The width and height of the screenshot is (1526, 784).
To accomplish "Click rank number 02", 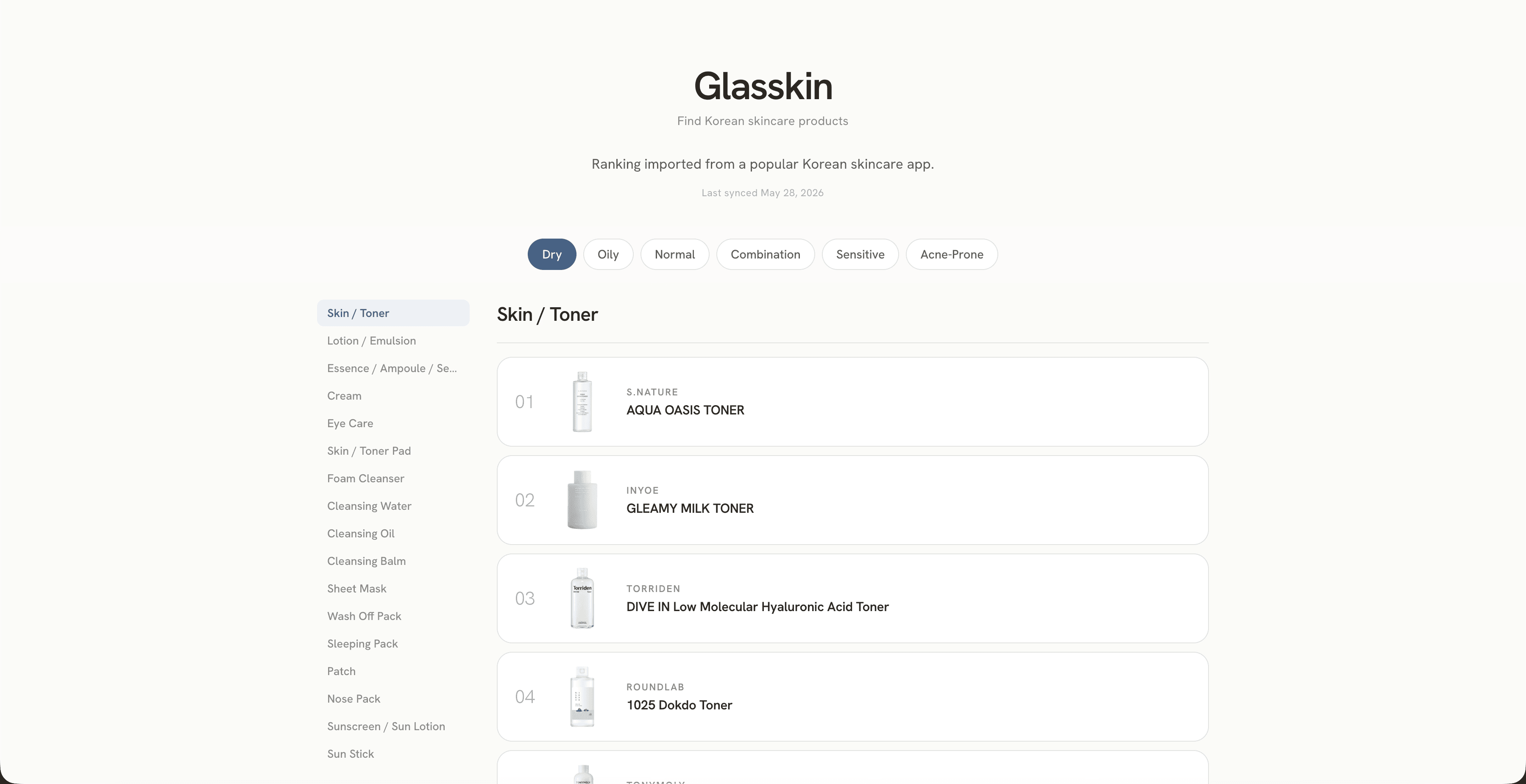I will (525, 500).
